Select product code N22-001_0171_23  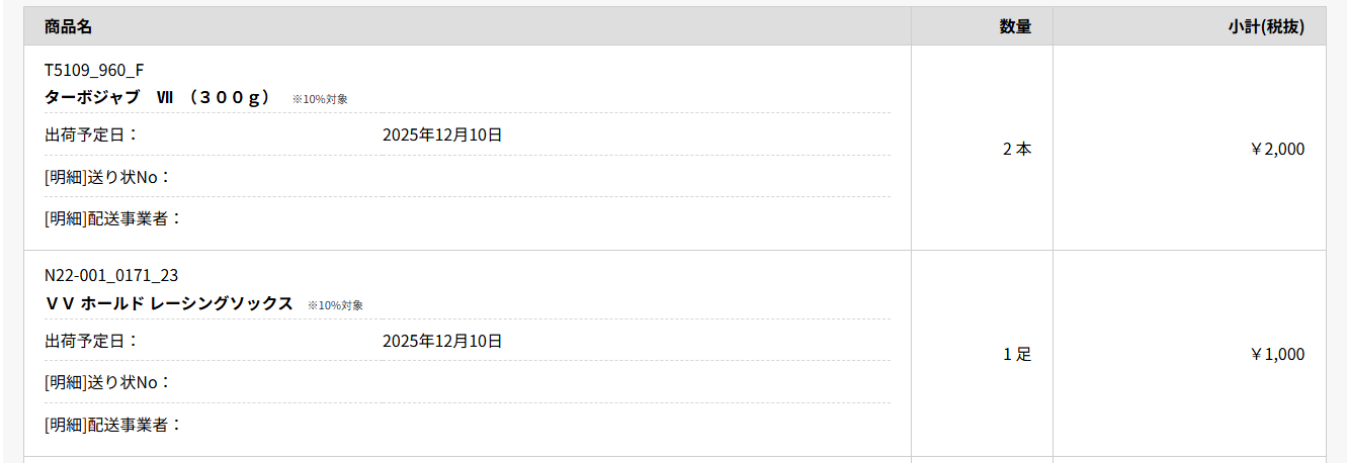point(112,275)
